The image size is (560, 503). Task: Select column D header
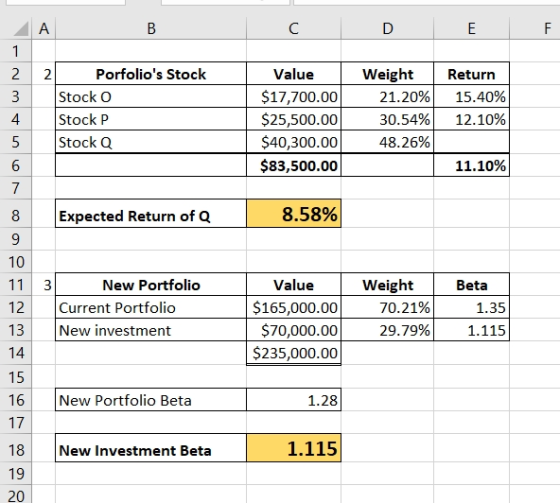point(388,28)
